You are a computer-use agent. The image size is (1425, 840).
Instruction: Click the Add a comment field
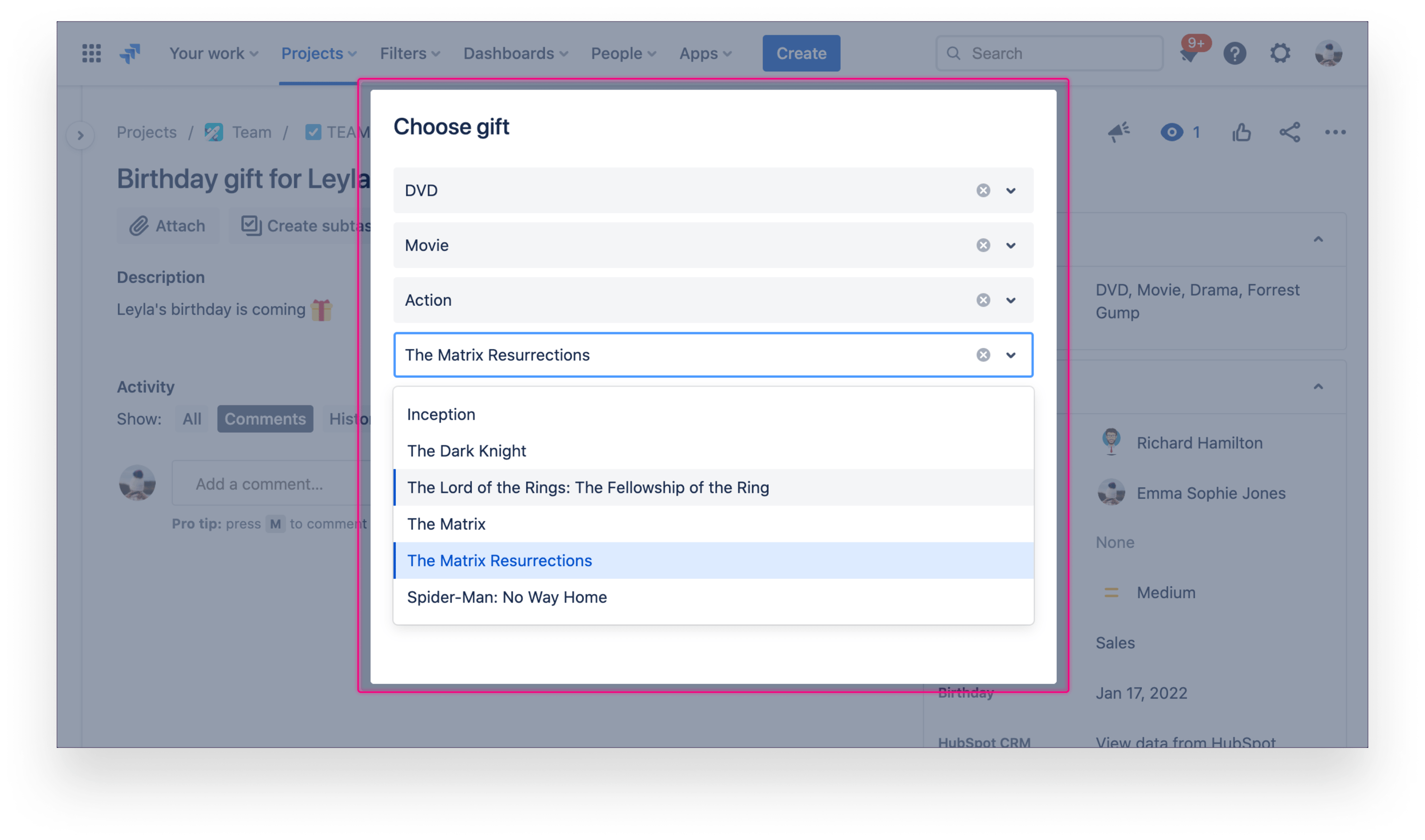[x=272, y=484]
